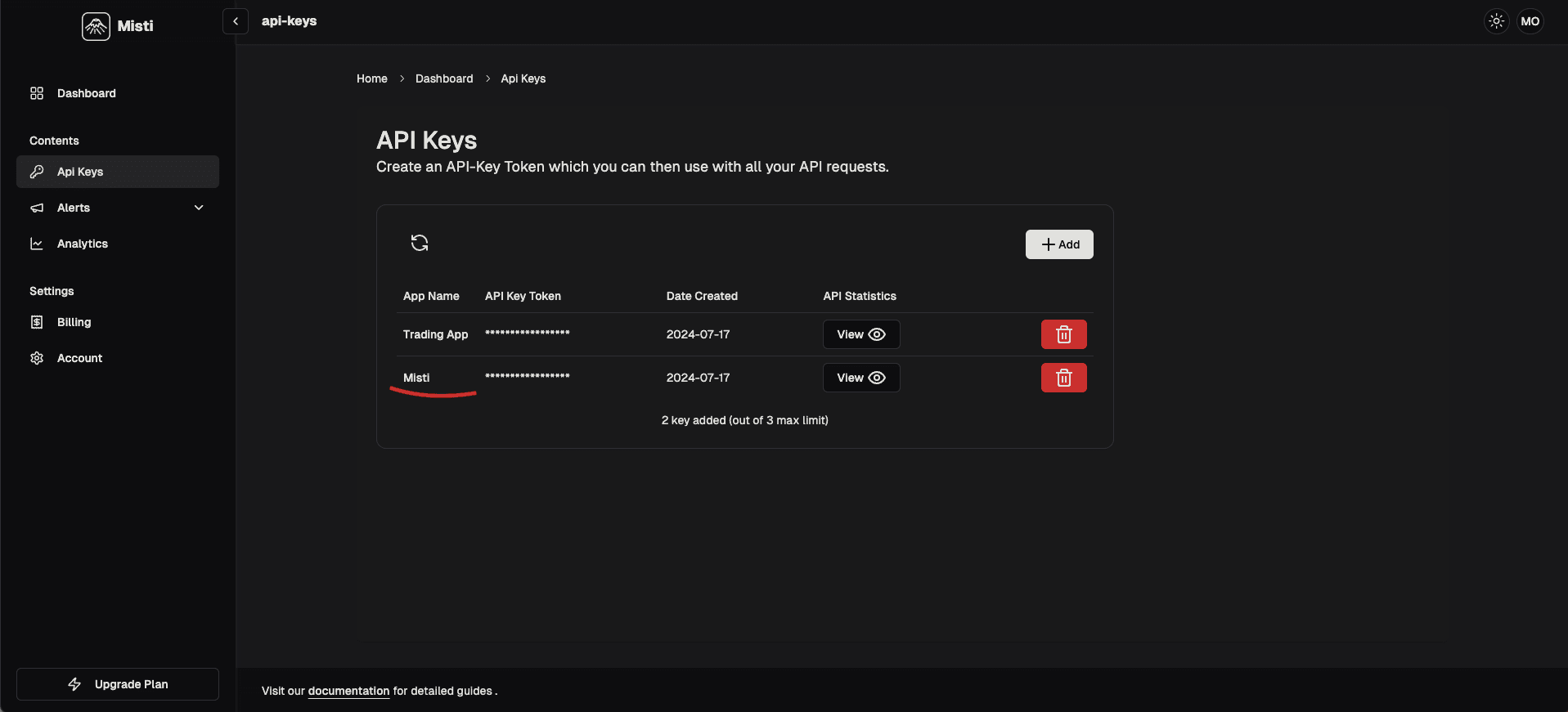Delete the Trading App API key
The width and height of the screenshot is (1568, 712).
pyautogui.click(x=1063, y=334)
